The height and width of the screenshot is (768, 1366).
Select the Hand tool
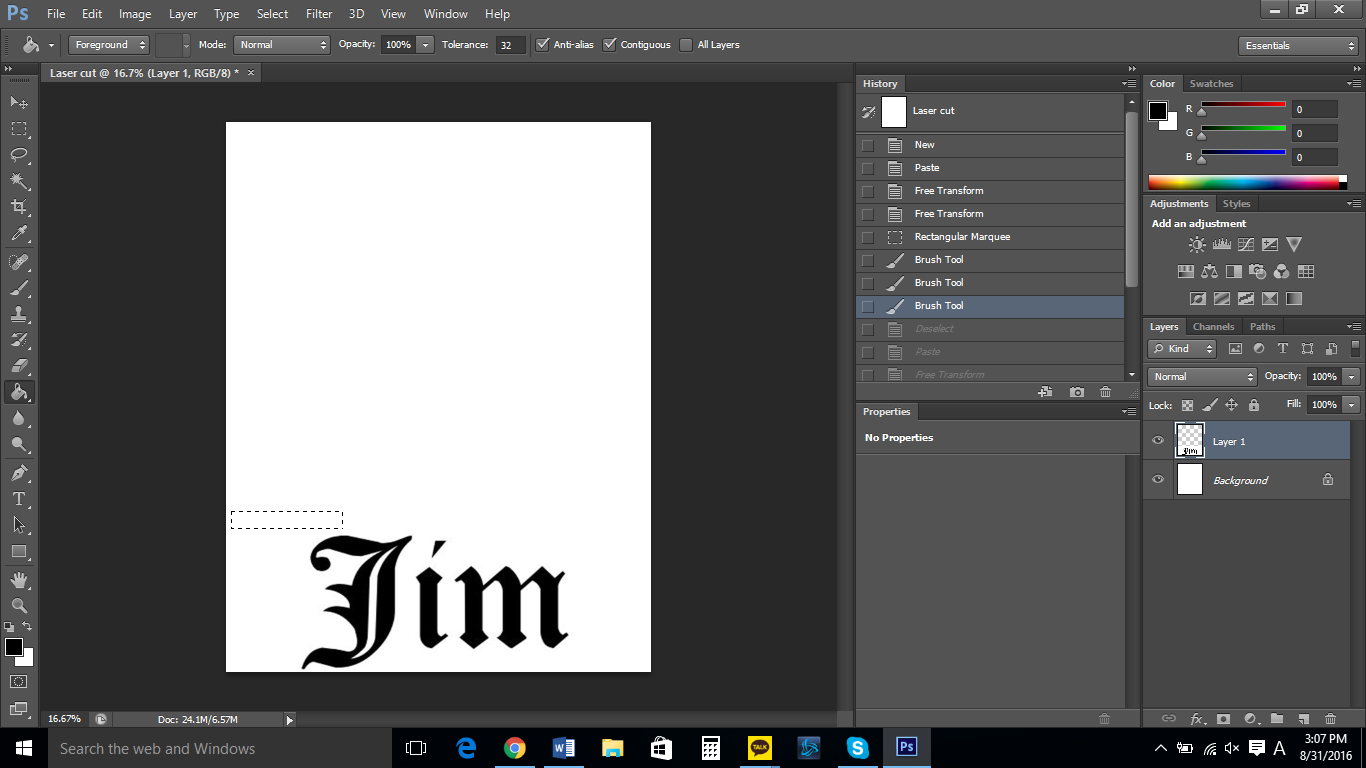(19, 579)
